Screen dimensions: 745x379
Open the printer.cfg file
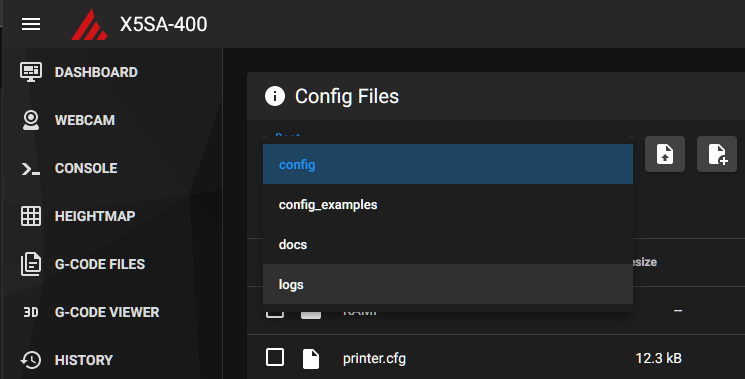pyautogui.click(x=374, y=358)
